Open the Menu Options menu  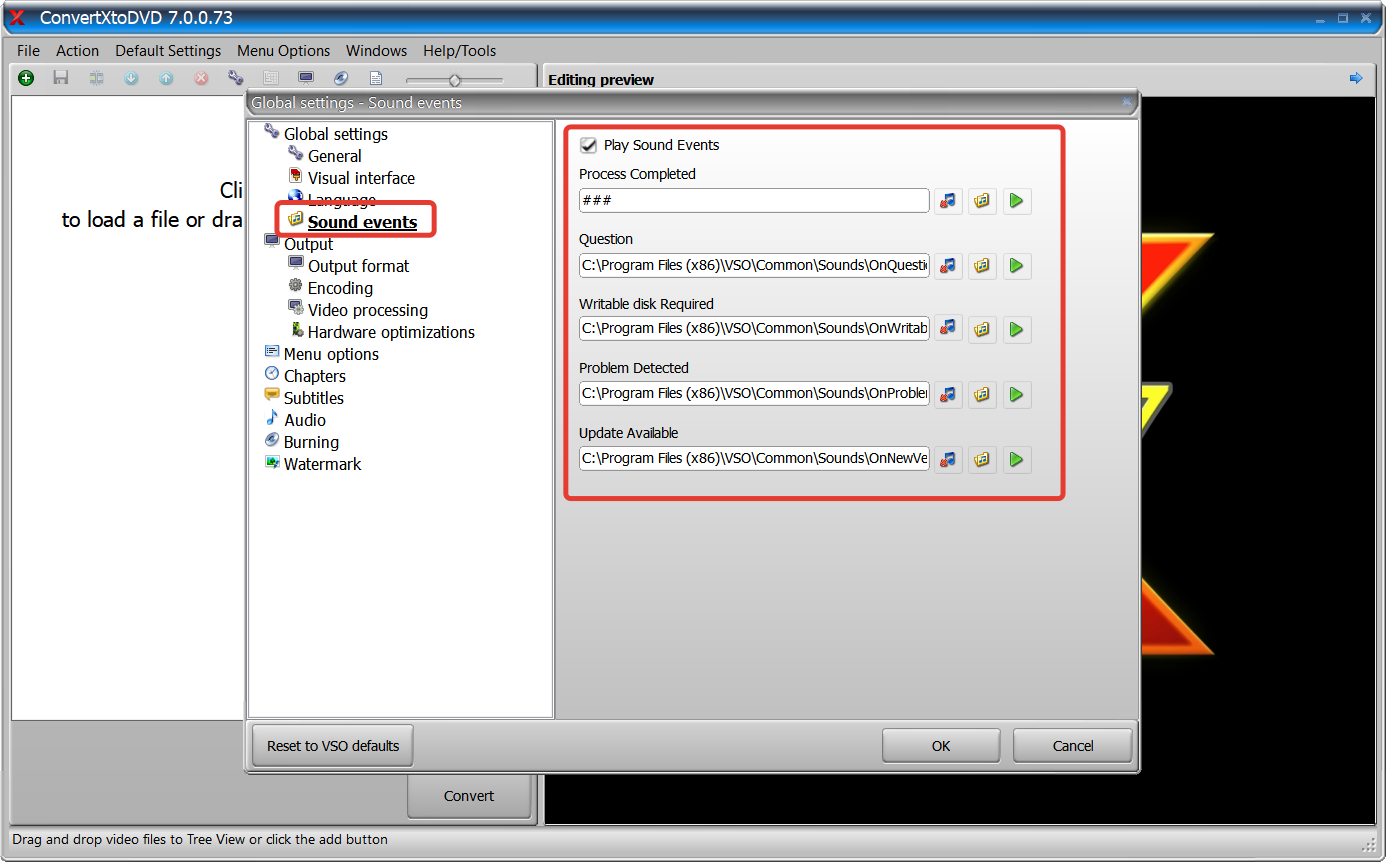pyautogui.click(x=283, y=50)
